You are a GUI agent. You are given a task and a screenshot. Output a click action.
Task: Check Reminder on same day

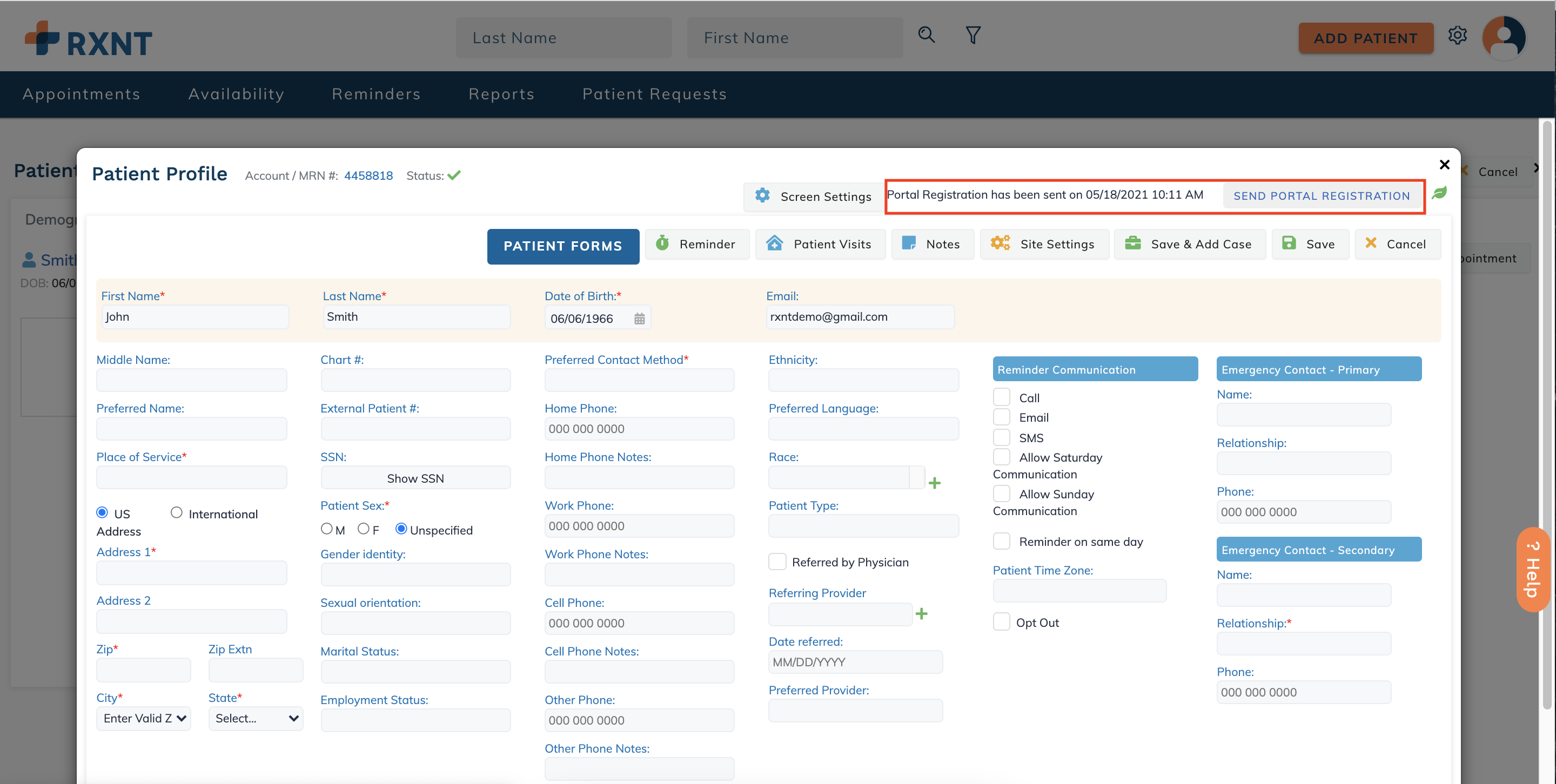(1001, 541)
